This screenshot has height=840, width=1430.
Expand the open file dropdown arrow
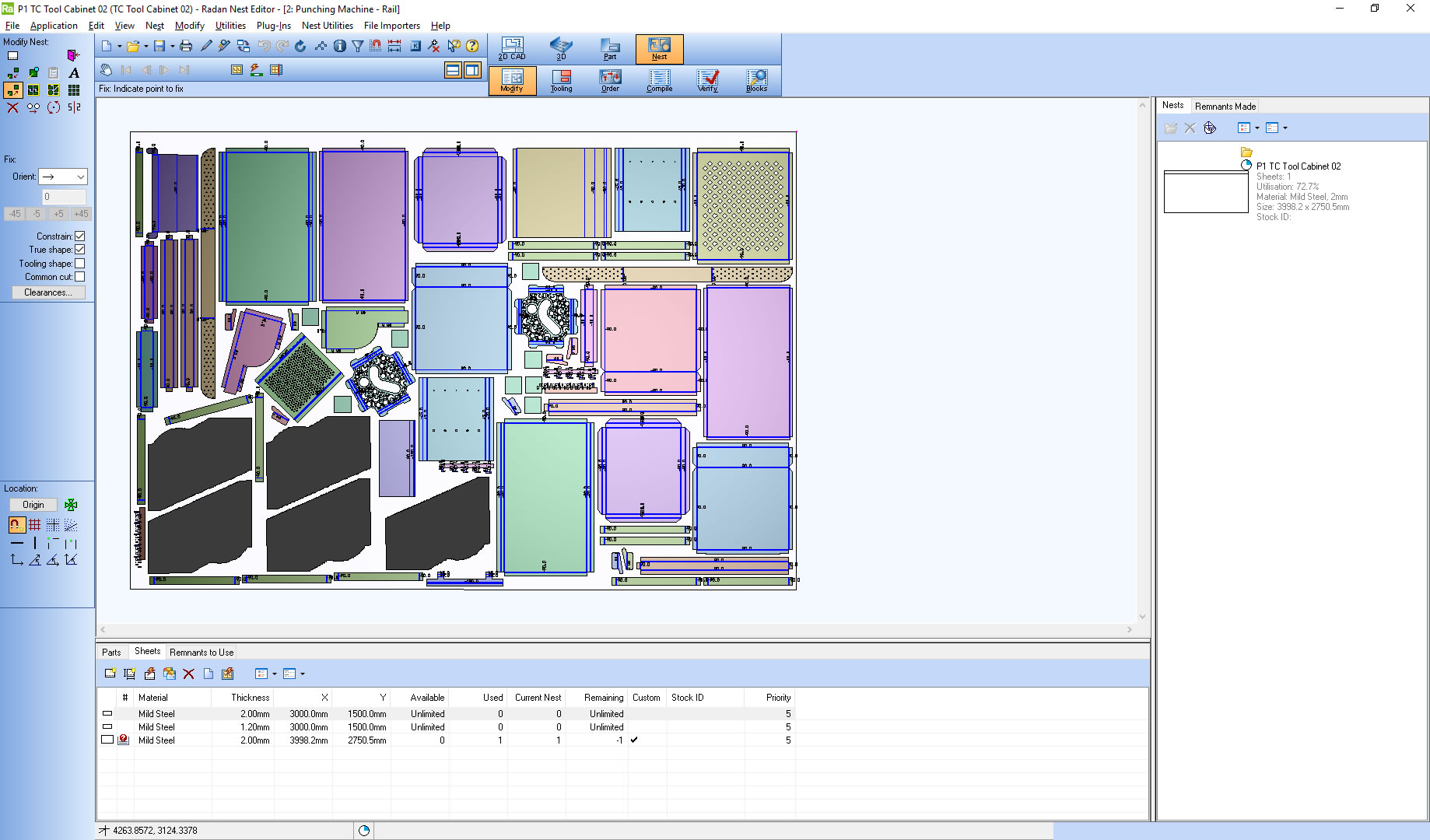point(145,47)
